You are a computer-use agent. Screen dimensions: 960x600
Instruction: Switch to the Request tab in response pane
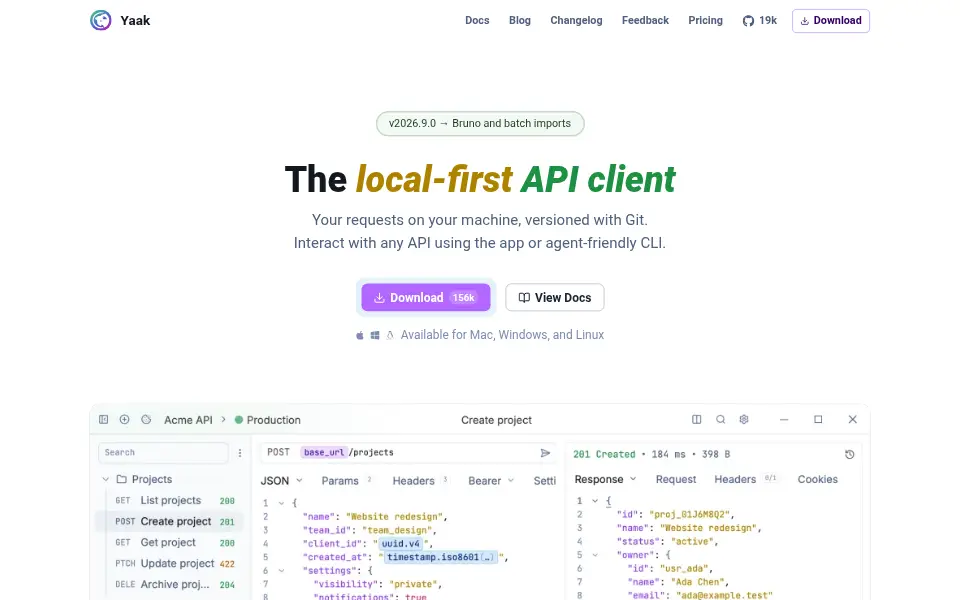(x=676, y=479)
